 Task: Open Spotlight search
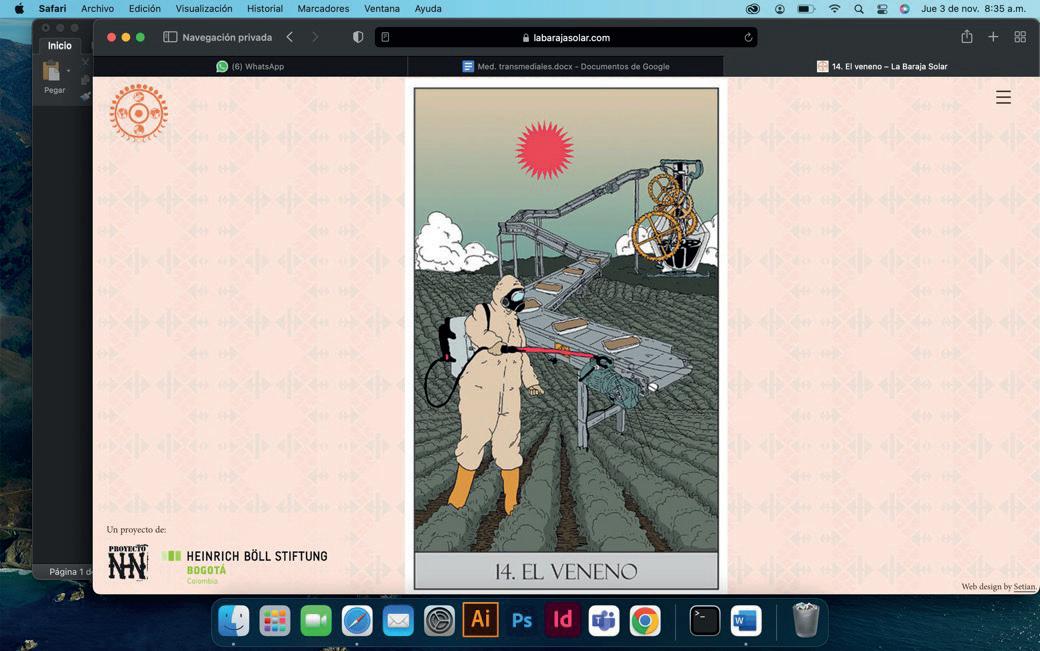[859, 9]
